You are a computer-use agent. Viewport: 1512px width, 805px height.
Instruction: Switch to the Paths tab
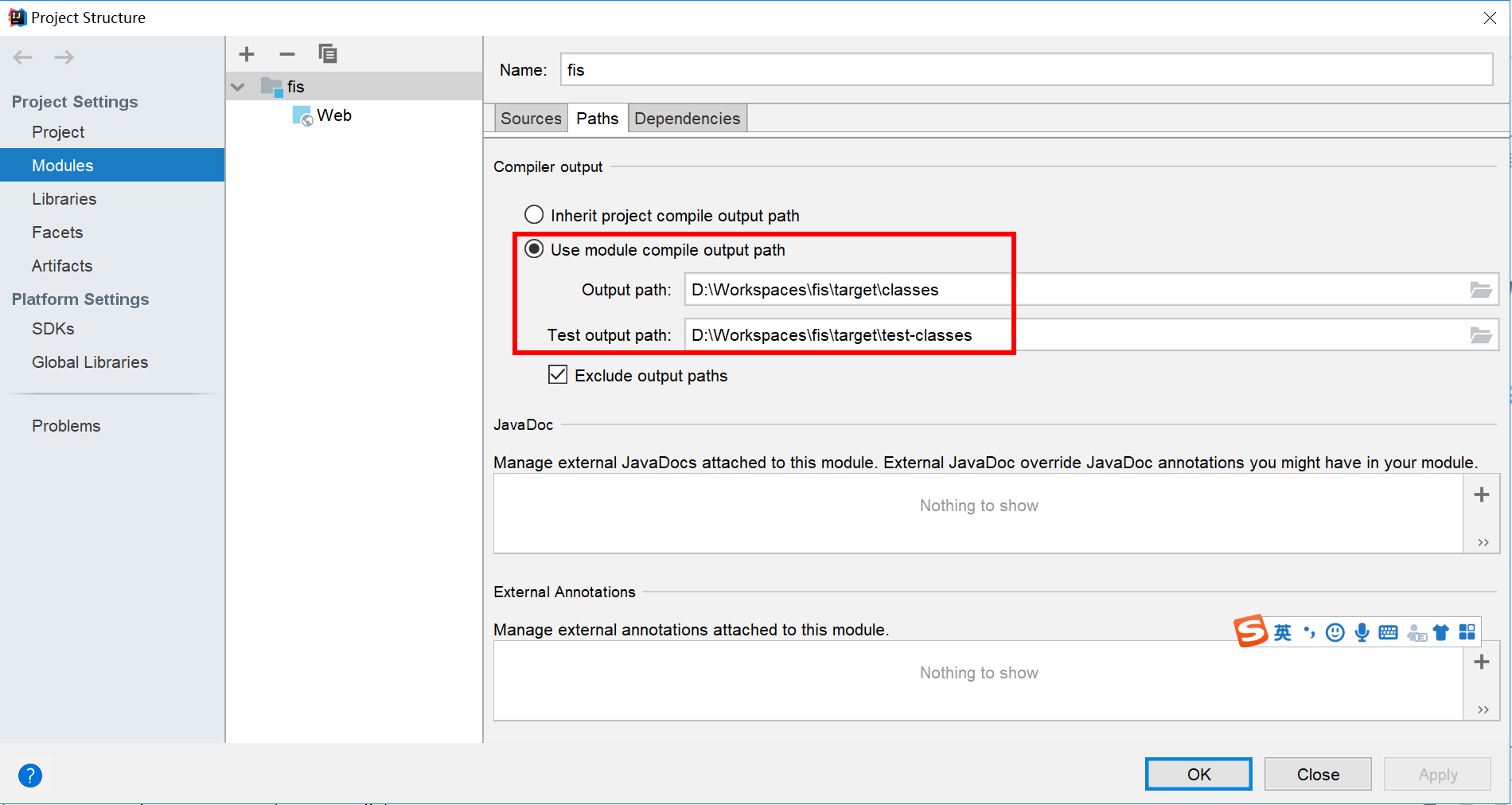point(598,119)
